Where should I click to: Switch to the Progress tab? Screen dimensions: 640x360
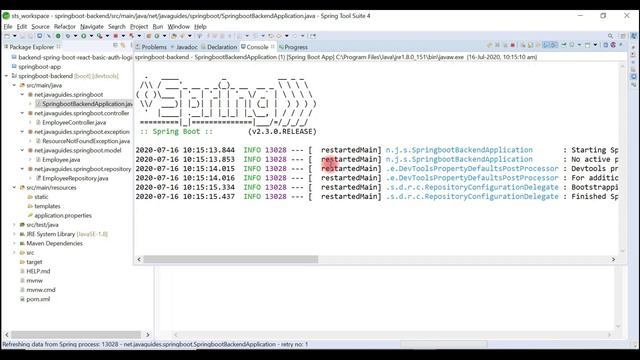(293, 47)
